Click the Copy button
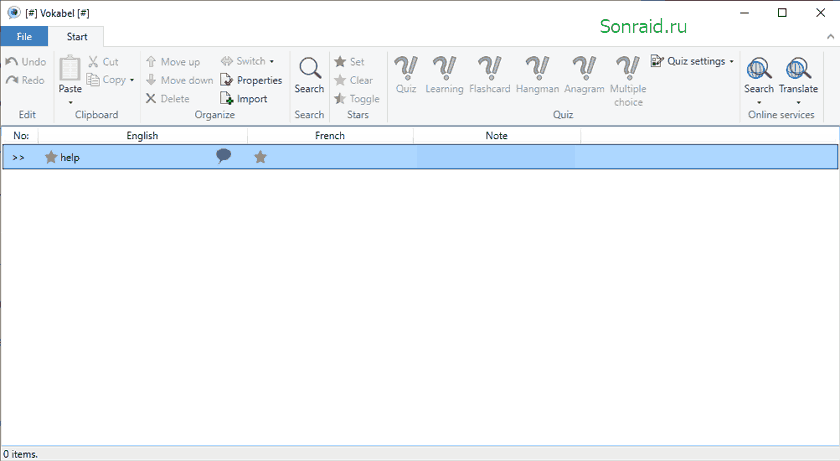Viewport: 840px width, 461px height. point(107,80)
